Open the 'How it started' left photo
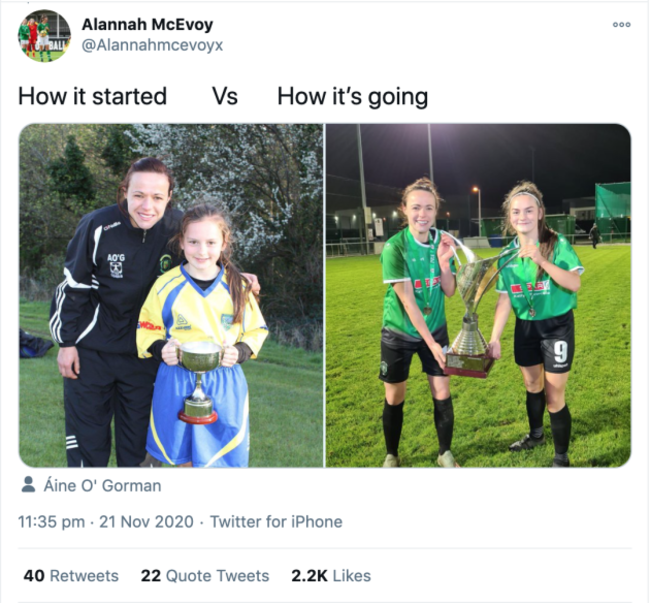Image resolution: width=650 pixels, height=603 pixels. pos(171,295)
